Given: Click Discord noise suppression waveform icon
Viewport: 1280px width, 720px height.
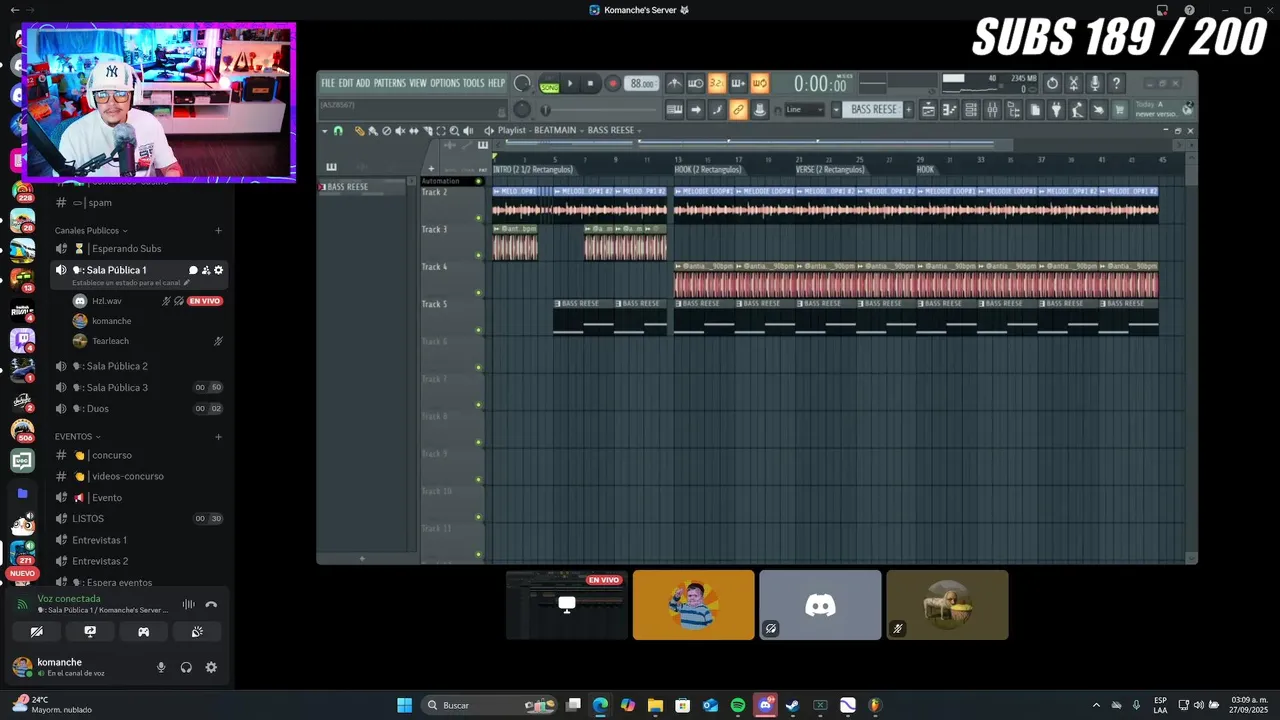Looking at the screenshot, I should tap(188, 604).
